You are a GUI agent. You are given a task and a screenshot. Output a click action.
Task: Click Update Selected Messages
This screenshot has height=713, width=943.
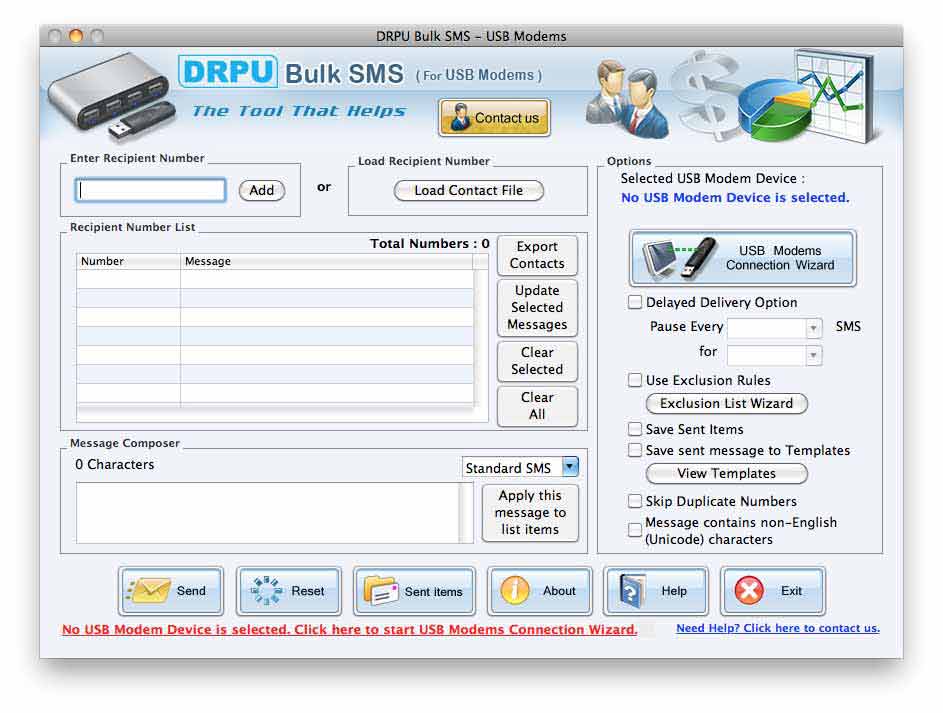coord(537,307)
